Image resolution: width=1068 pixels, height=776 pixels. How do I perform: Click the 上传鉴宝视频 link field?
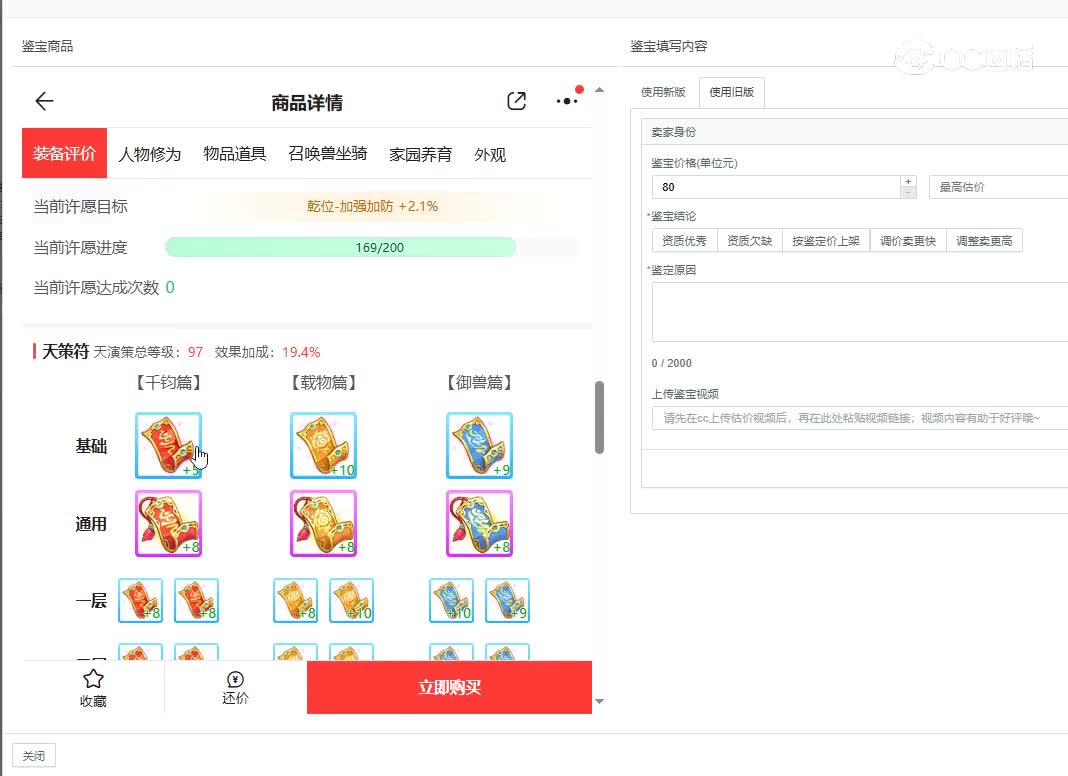click(860, 418)
